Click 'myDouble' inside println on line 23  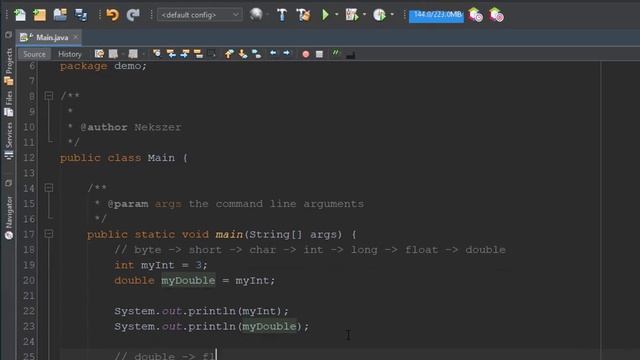(269, 327)
